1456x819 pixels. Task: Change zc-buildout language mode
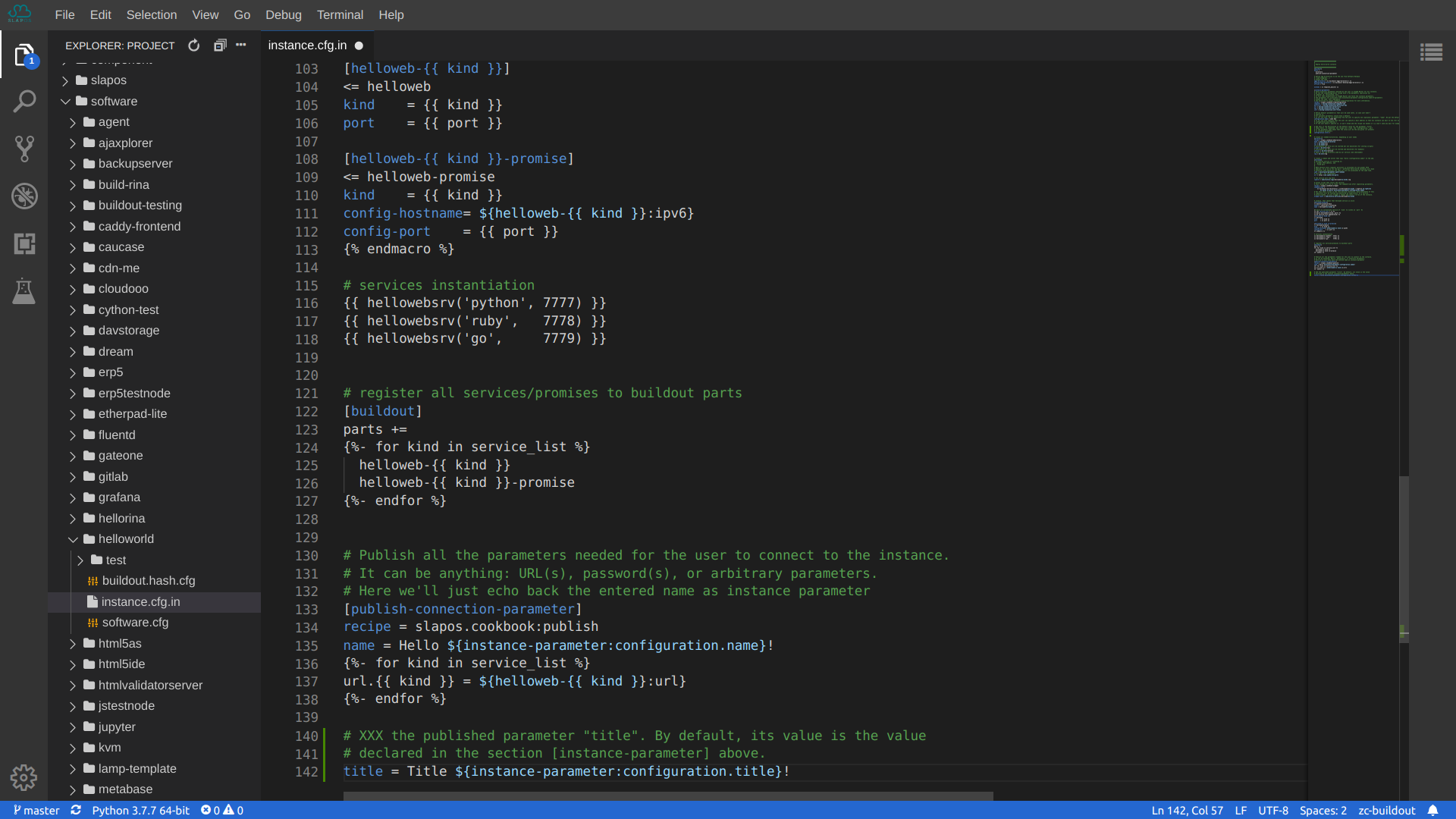click(x=1387, y=810)
